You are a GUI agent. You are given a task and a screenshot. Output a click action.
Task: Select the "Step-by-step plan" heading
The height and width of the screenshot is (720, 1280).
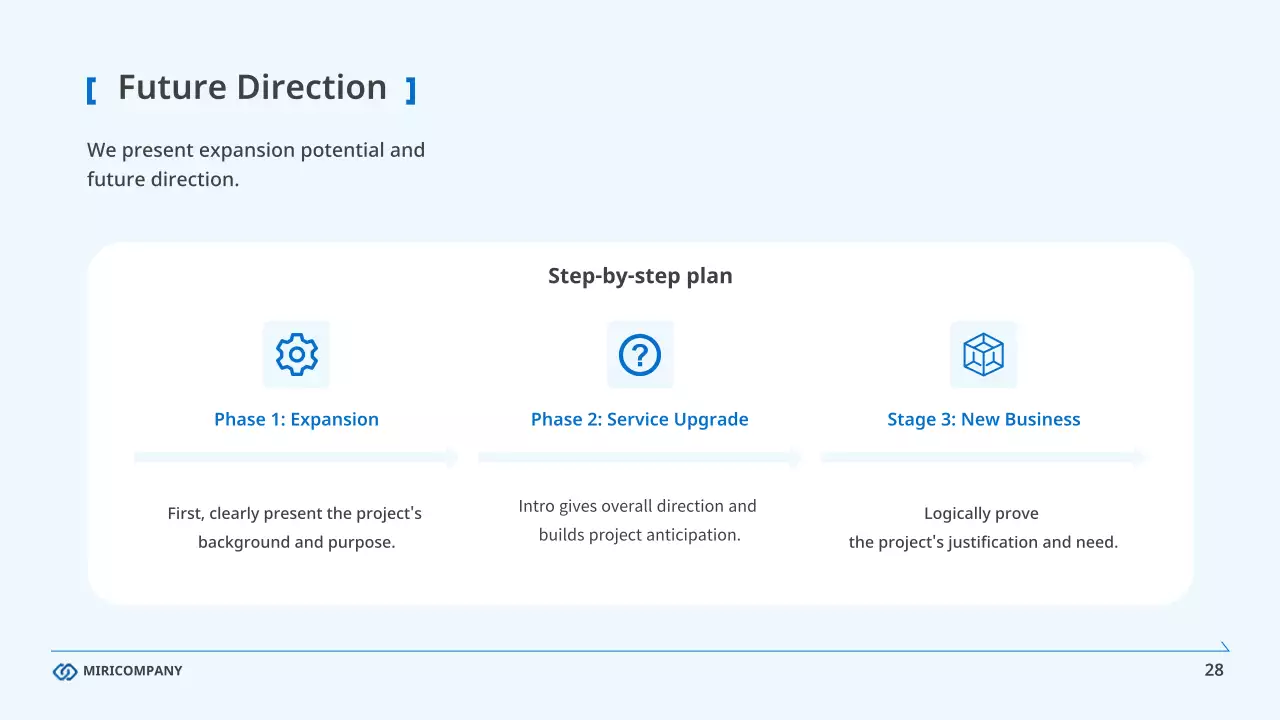(x=640, y=276)
